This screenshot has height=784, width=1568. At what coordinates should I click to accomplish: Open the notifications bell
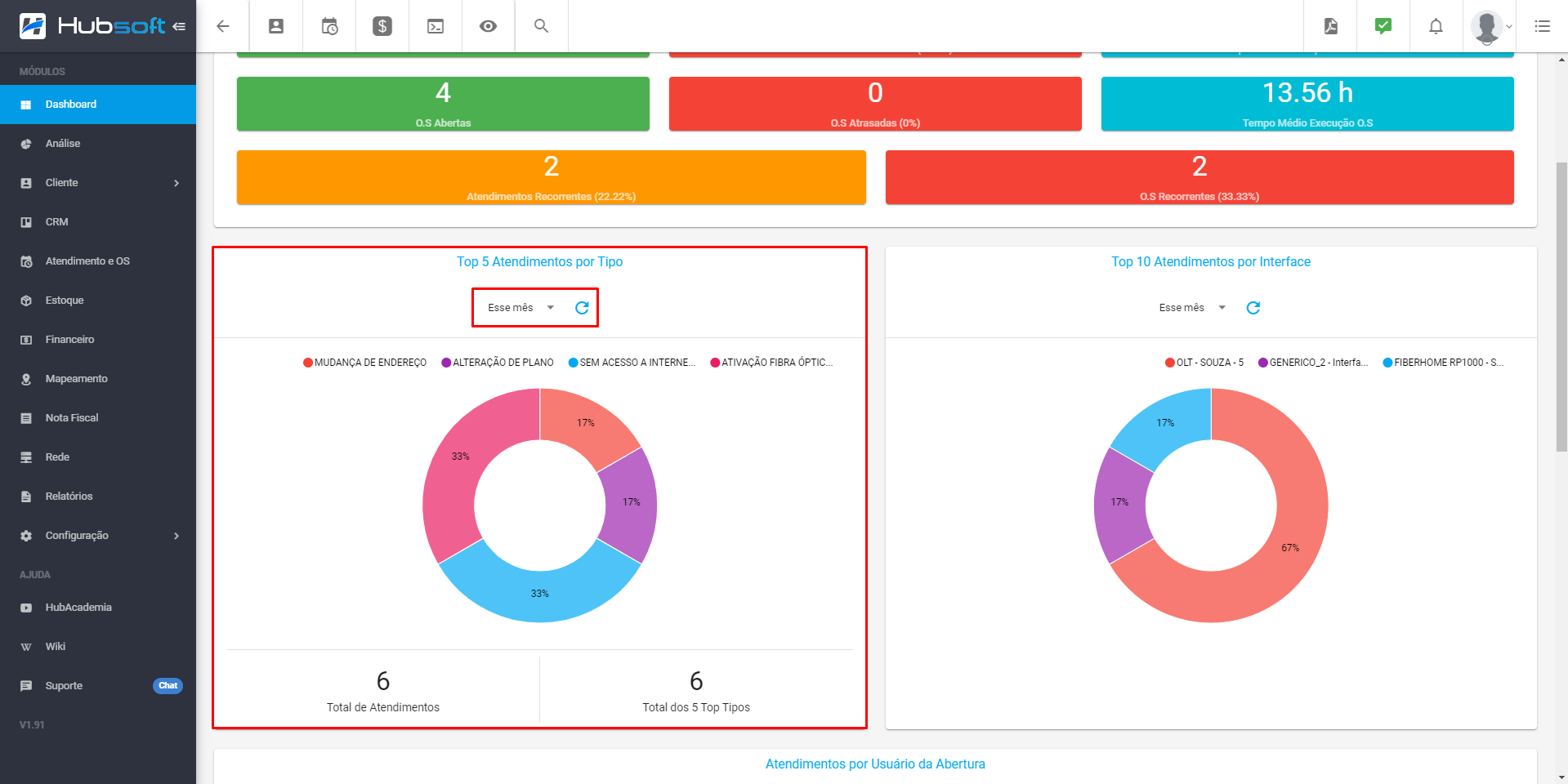coord(1436,25)
